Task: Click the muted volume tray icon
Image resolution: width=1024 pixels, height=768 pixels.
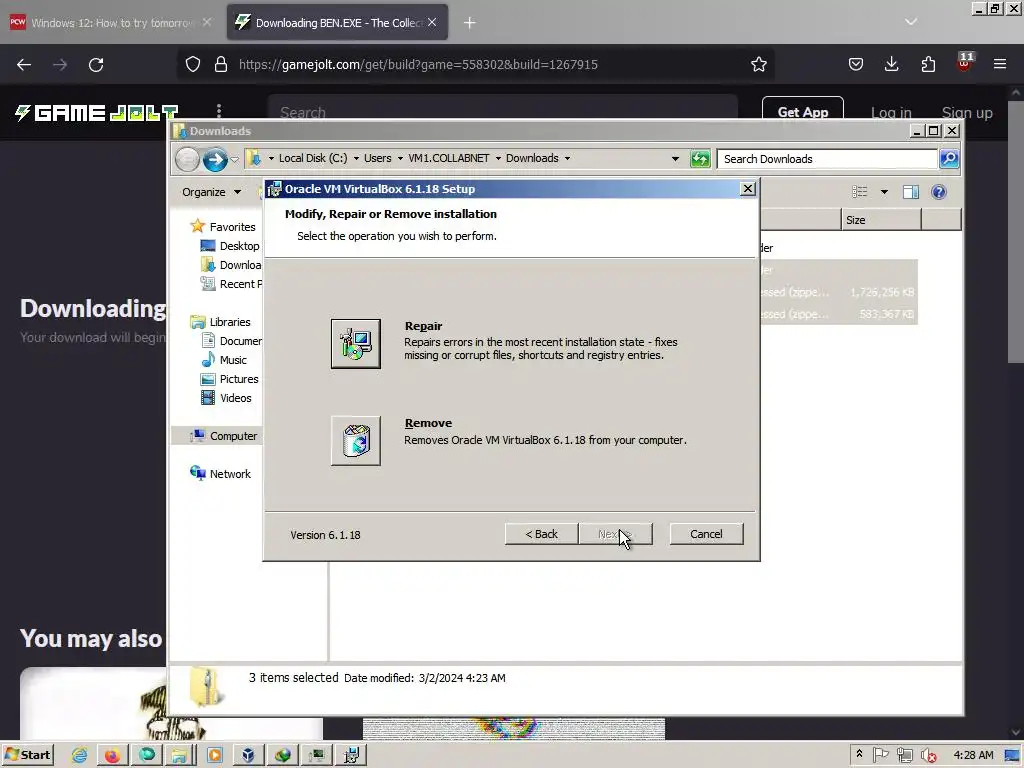Action: (927, 755)
